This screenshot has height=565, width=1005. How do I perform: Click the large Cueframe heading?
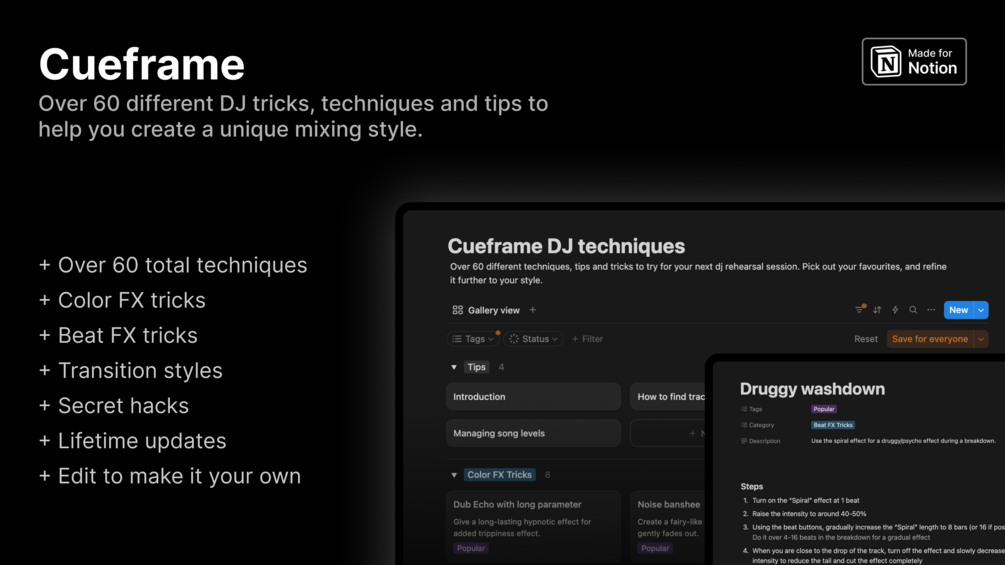142,64
